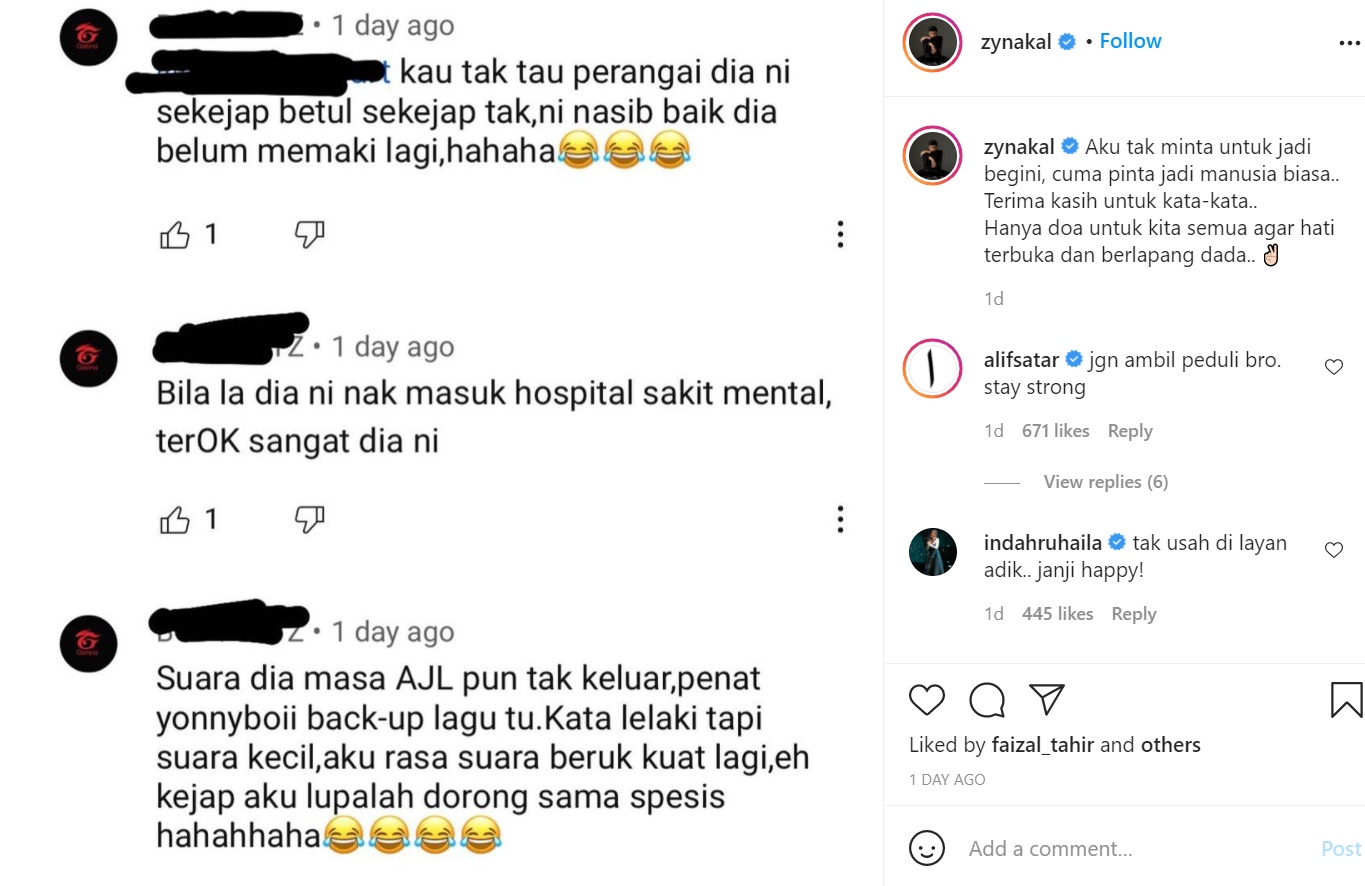The width and height of the screenshot is (1365, 886).
Task: Like alifsatar's comment heart
Action: pos(1333,368)
